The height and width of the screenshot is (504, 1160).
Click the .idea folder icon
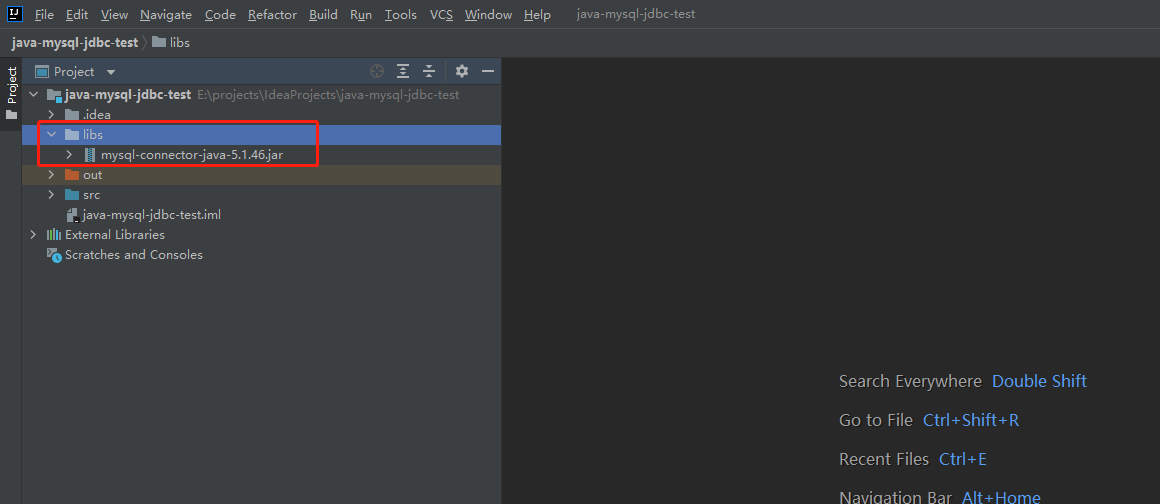72,115
